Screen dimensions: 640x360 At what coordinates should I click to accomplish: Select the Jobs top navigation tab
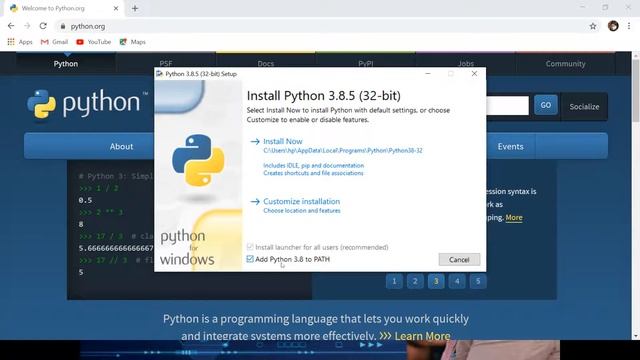pyautogui.click(x=466, y=64)
